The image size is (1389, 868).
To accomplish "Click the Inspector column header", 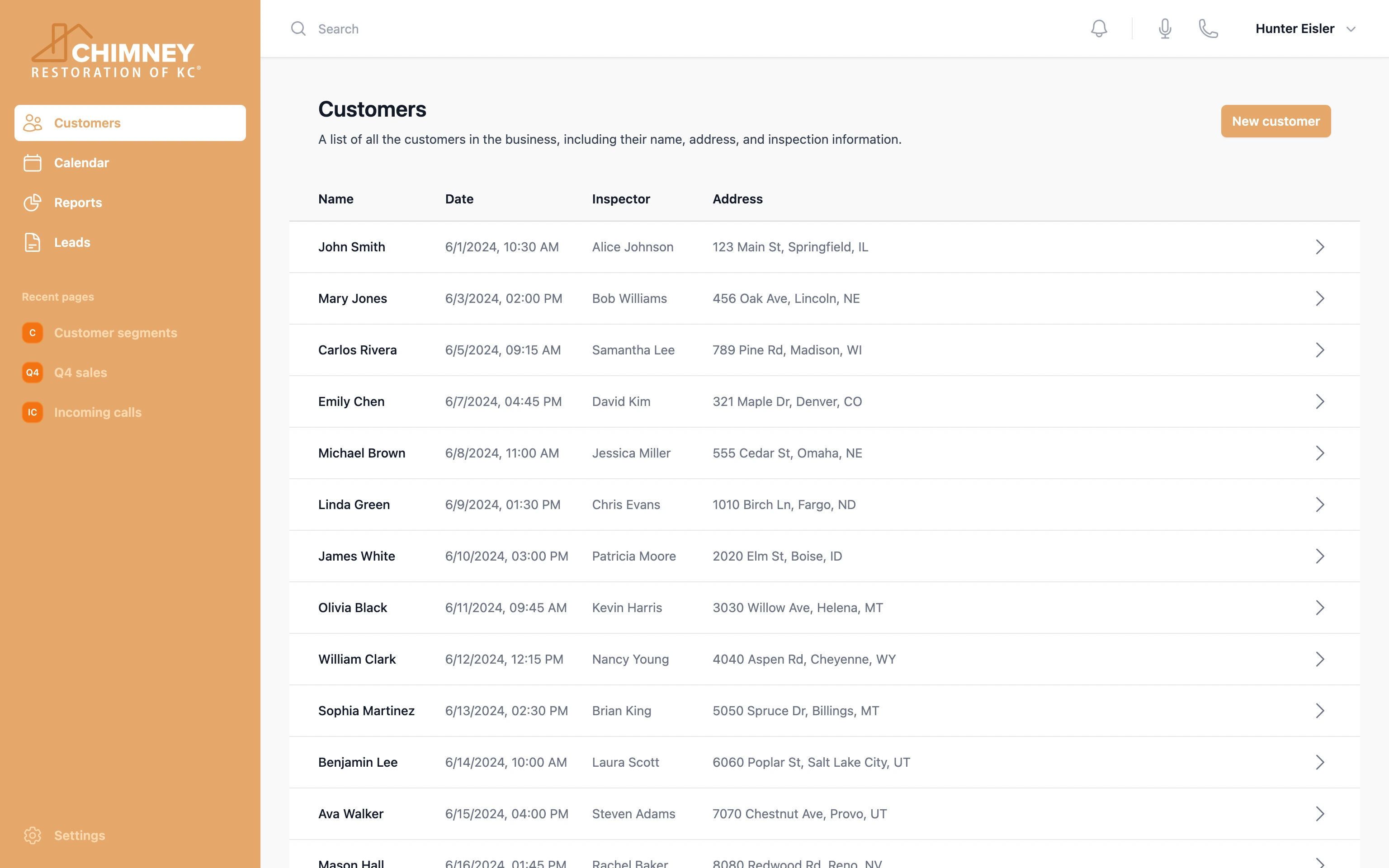I will [620, 198].
